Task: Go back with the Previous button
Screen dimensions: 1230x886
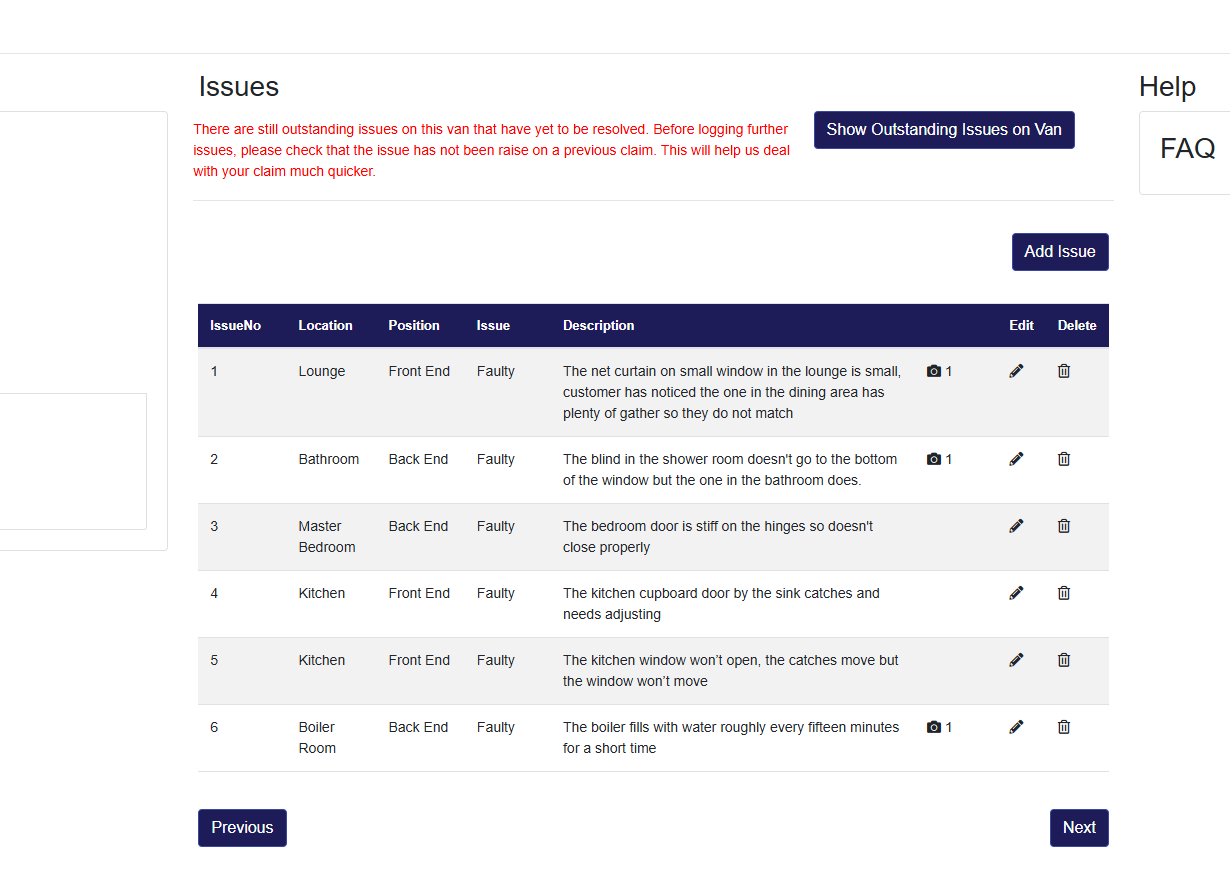Action: point(242,828)
